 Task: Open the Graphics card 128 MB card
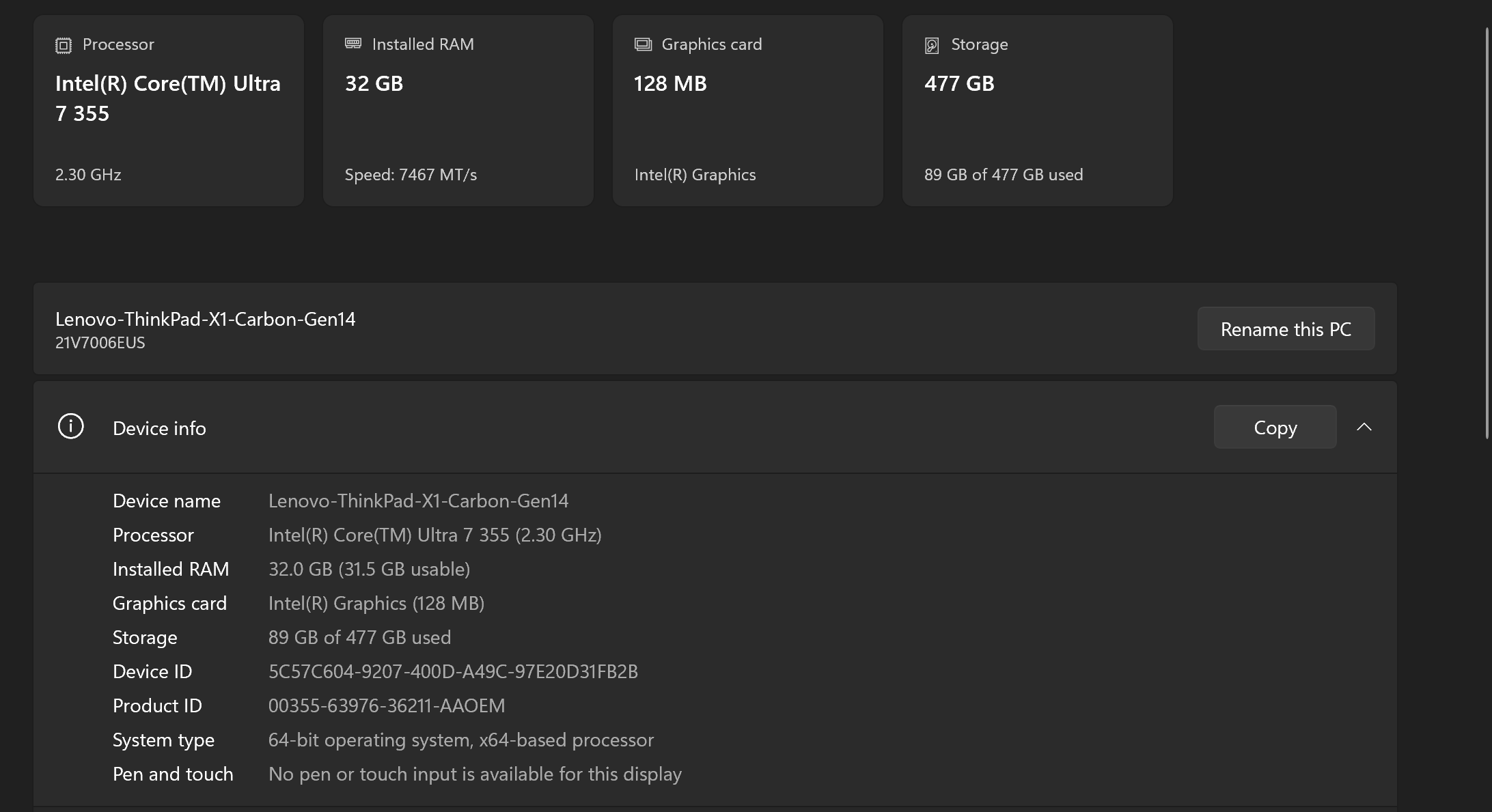pos(748,111)
